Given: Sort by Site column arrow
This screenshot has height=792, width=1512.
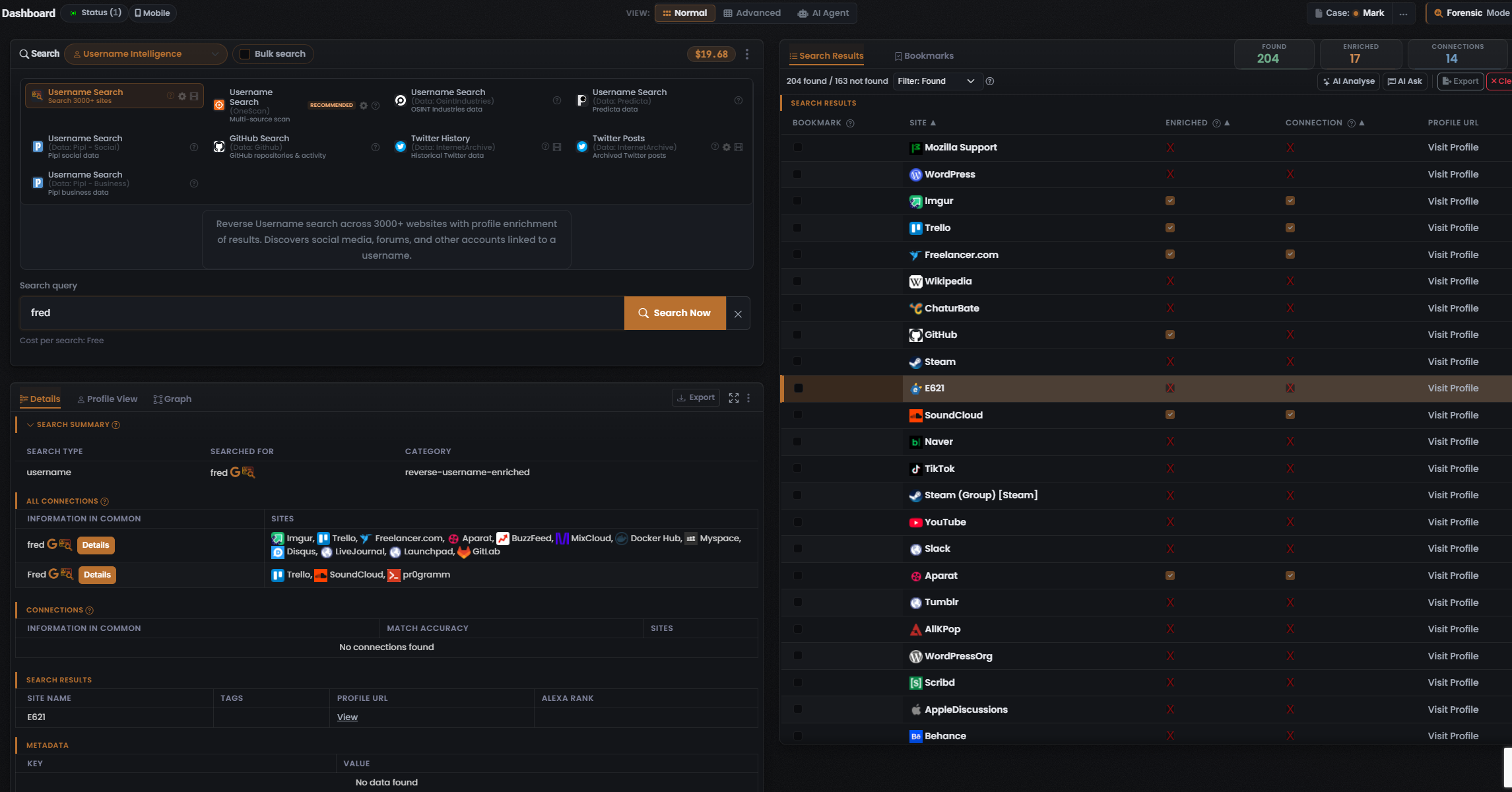Looking at the screenshot, I should click(933, 123).
